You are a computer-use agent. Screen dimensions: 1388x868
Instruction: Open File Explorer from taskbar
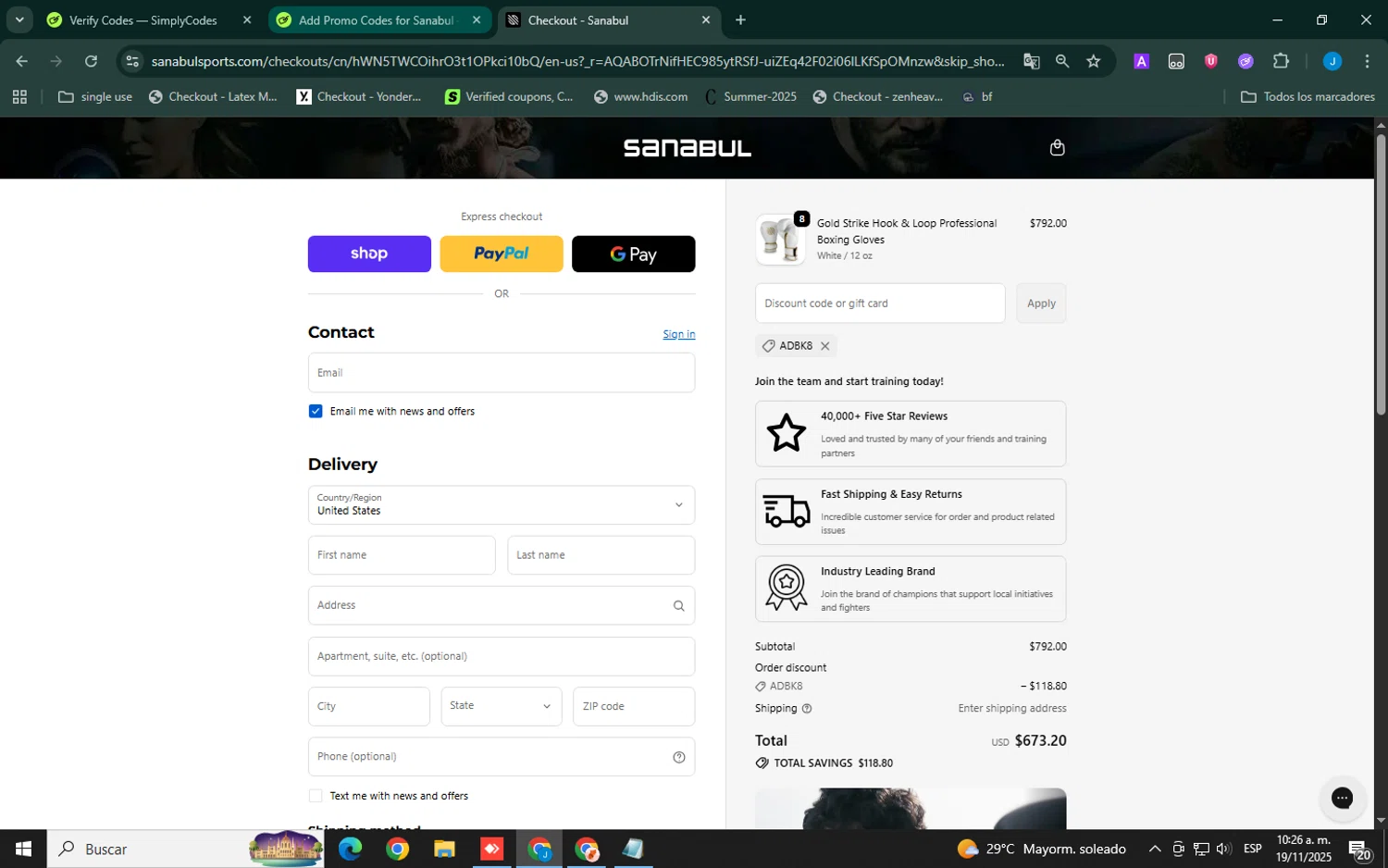(444, 849)
